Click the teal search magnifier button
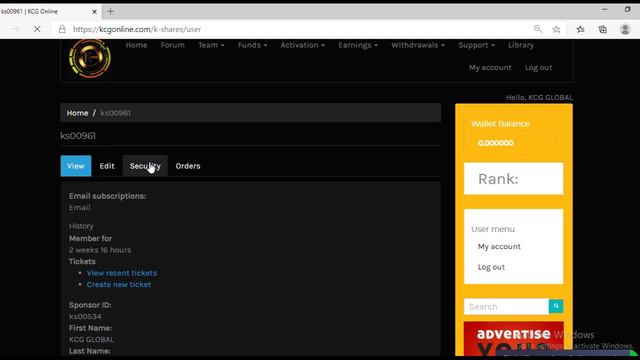 (x=556, y=306)
